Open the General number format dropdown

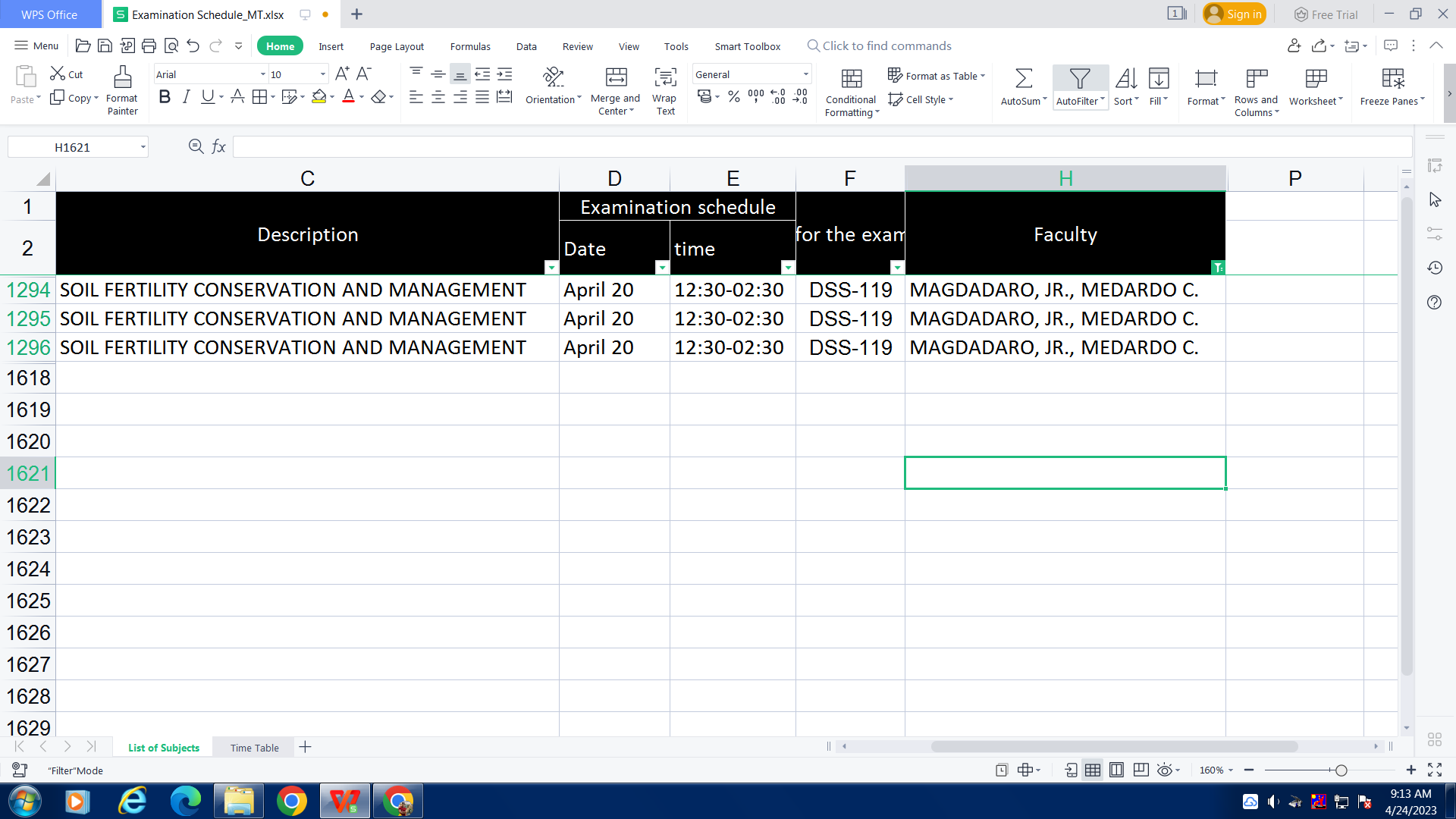click(x=805, y=74)
